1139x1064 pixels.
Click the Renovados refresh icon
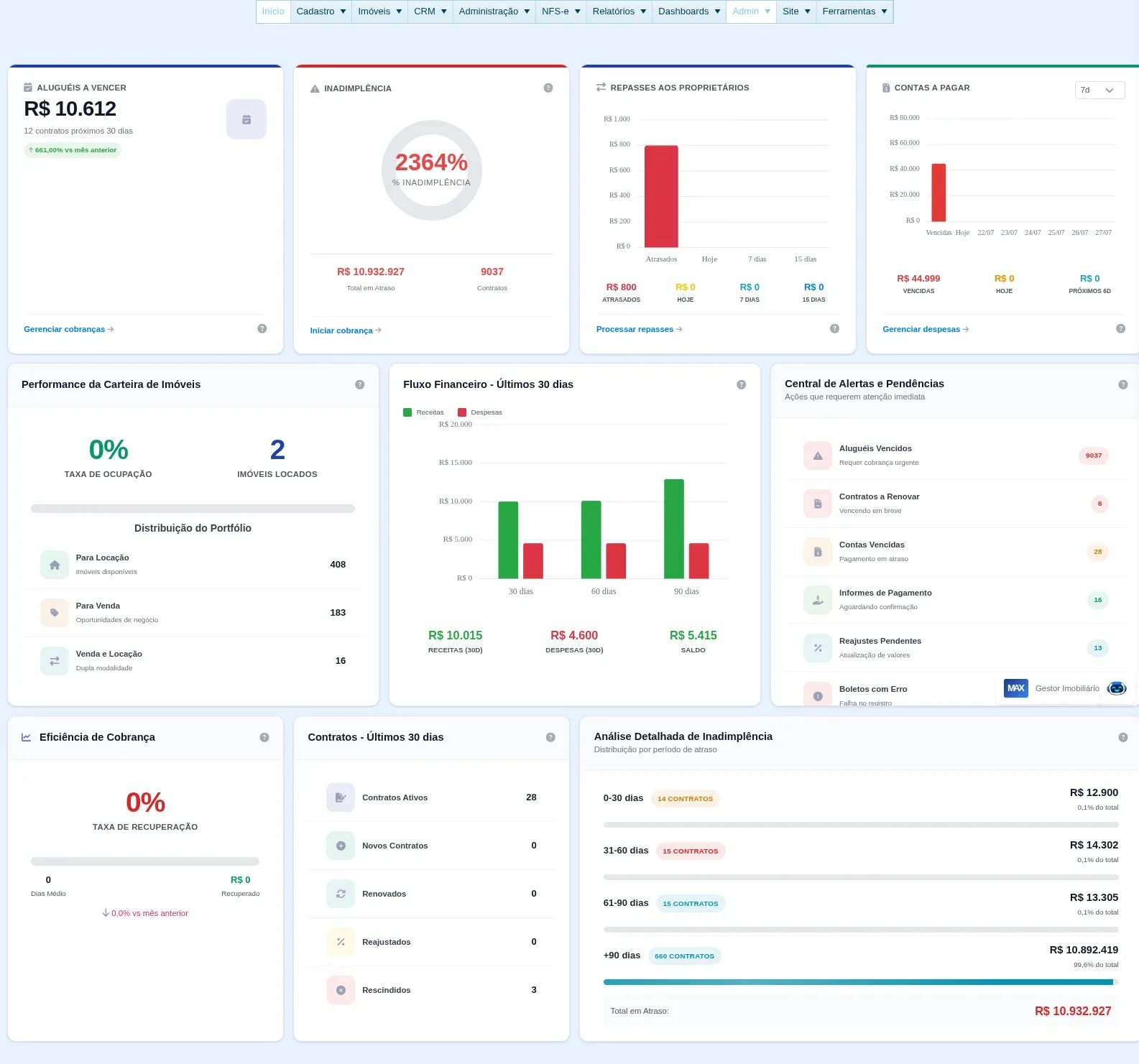point(341,894)
